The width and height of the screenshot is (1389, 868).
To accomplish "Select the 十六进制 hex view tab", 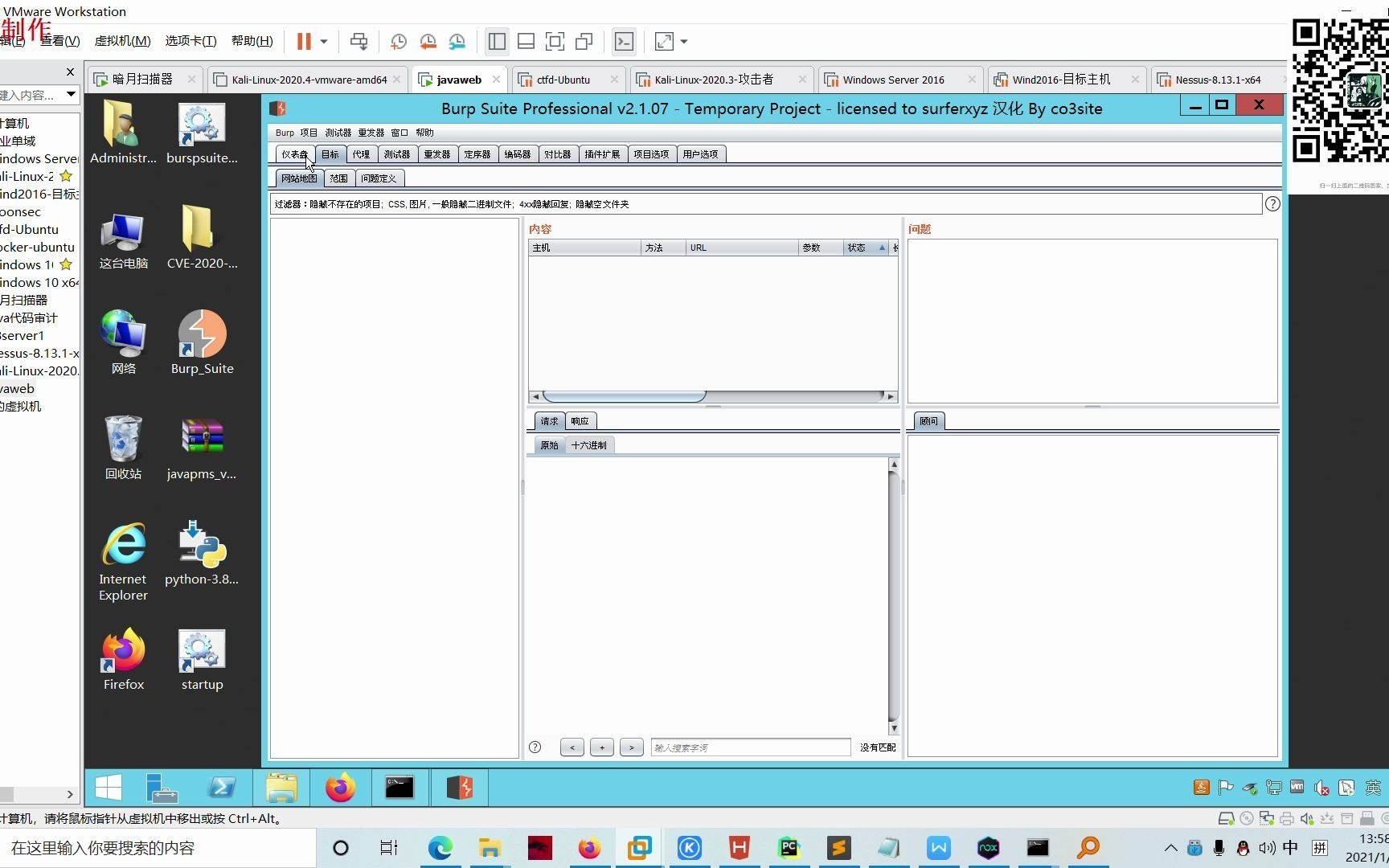I will tap(589, 445).
